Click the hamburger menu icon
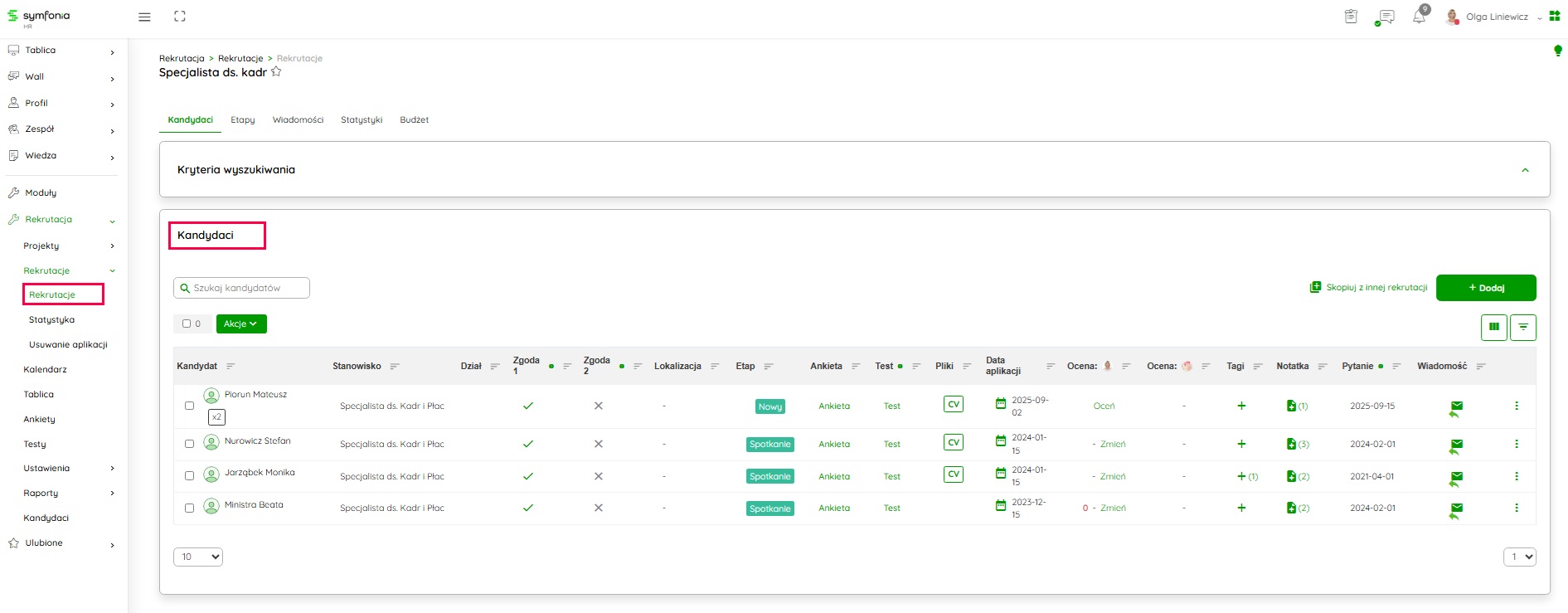 tap(144, 17)
